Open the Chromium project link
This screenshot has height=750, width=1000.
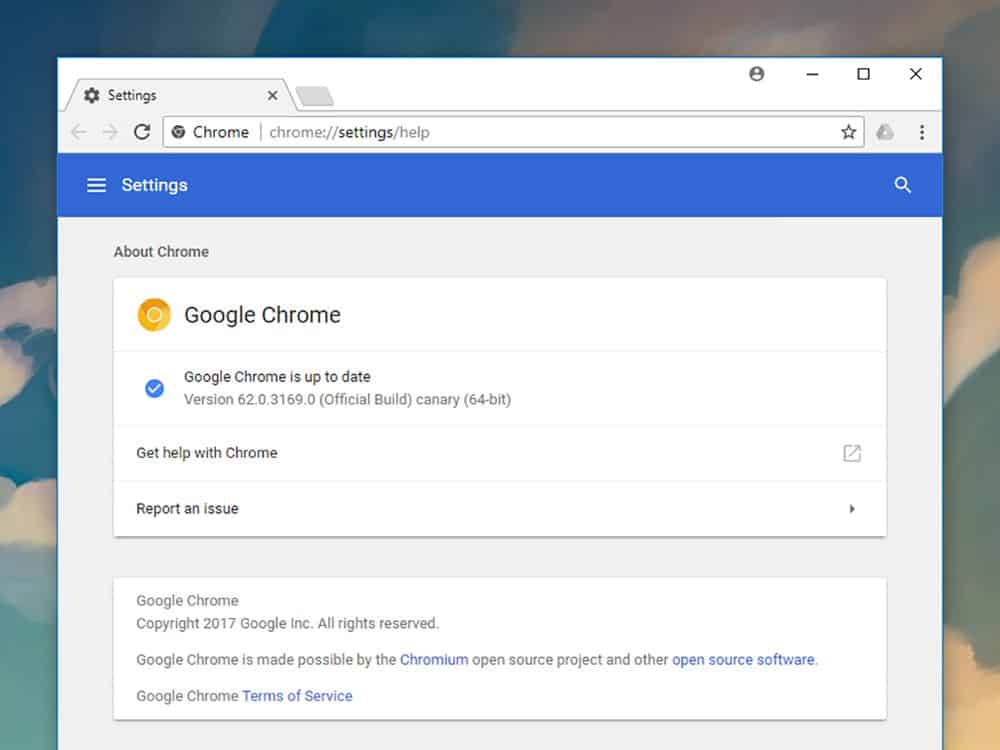coord(434,660)
